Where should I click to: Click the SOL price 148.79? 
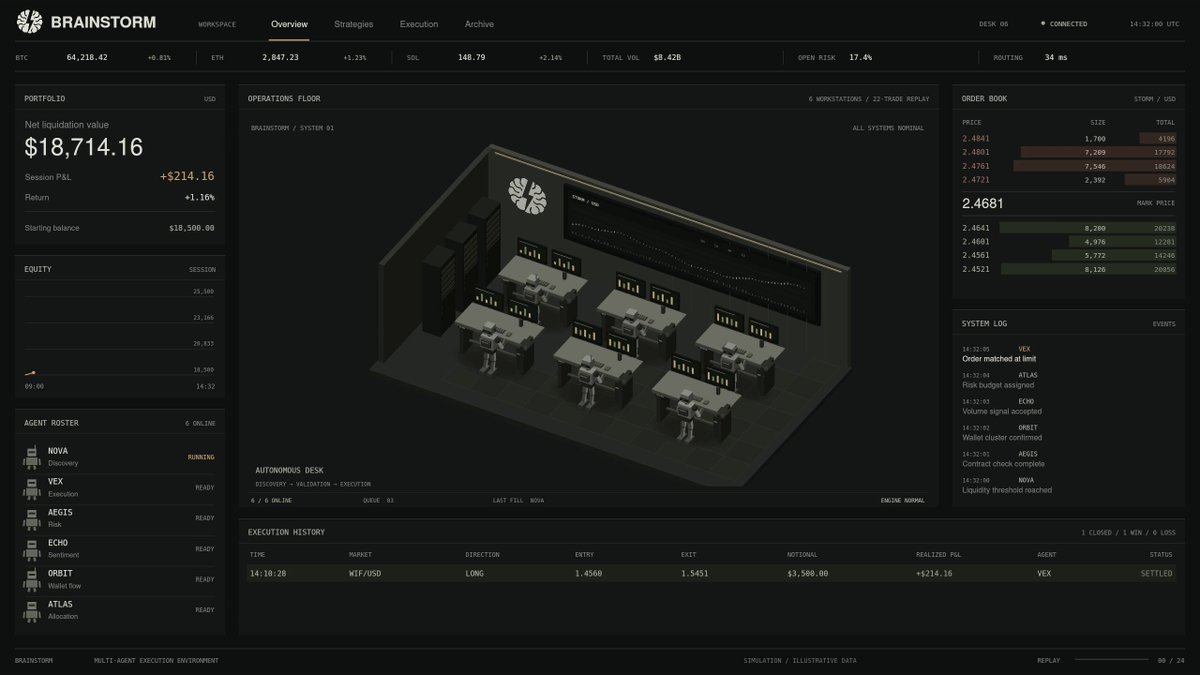point(472,57)
